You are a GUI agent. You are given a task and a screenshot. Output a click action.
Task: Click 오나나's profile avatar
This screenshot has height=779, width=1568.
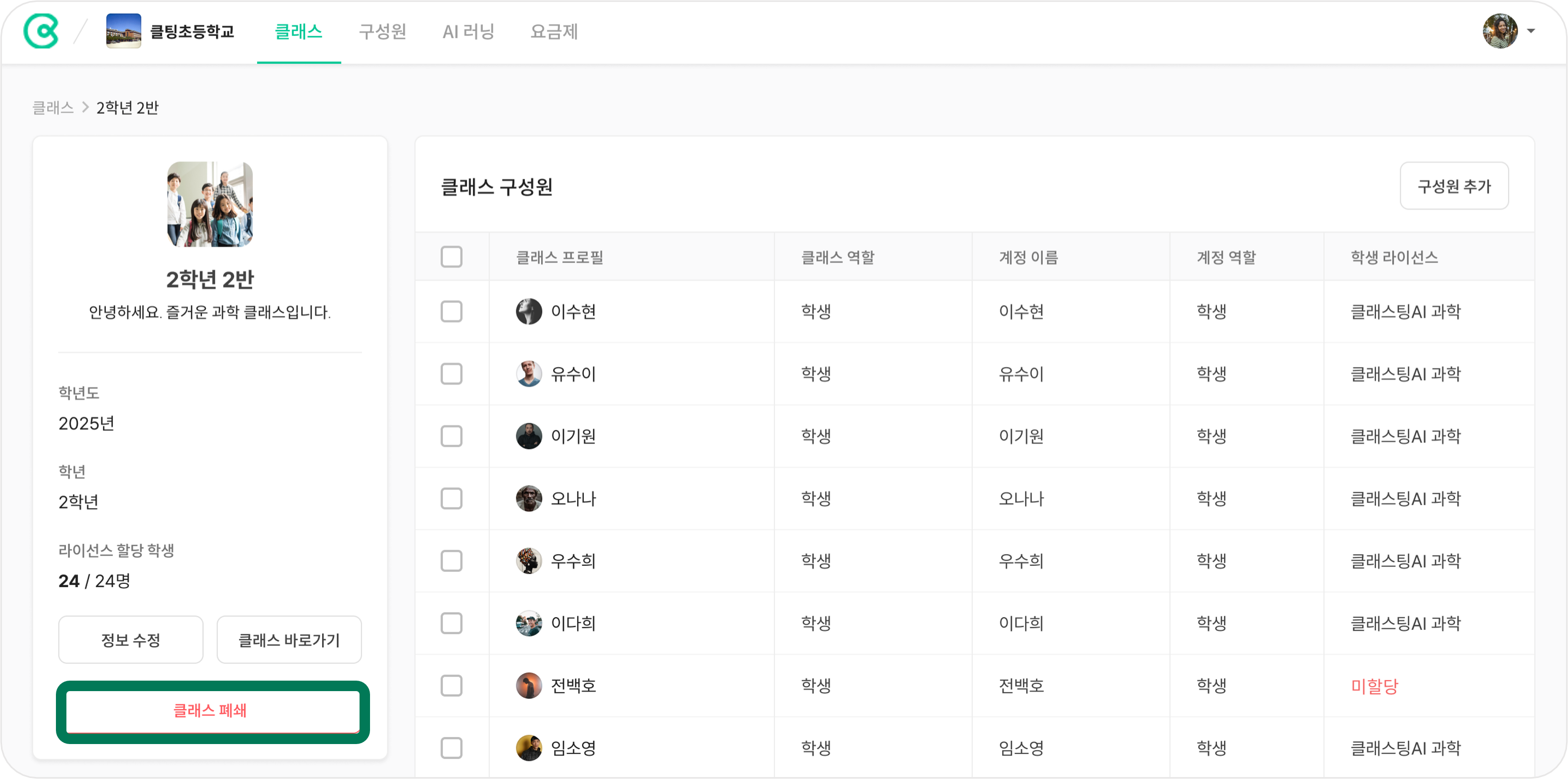tap(529, 498)
